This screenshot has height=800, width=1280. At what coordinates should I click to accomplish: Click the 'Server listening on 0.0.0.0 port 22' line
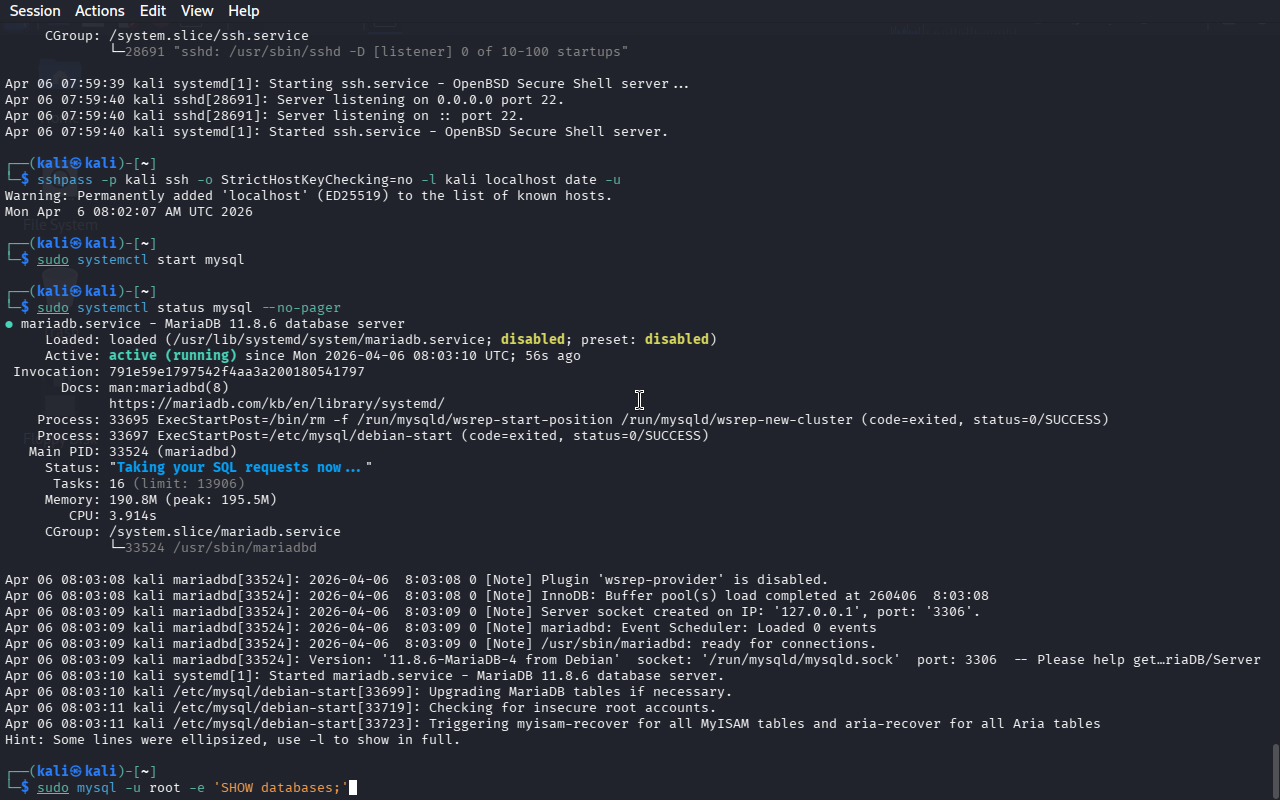pyautogui.click(x=420, y=100)
